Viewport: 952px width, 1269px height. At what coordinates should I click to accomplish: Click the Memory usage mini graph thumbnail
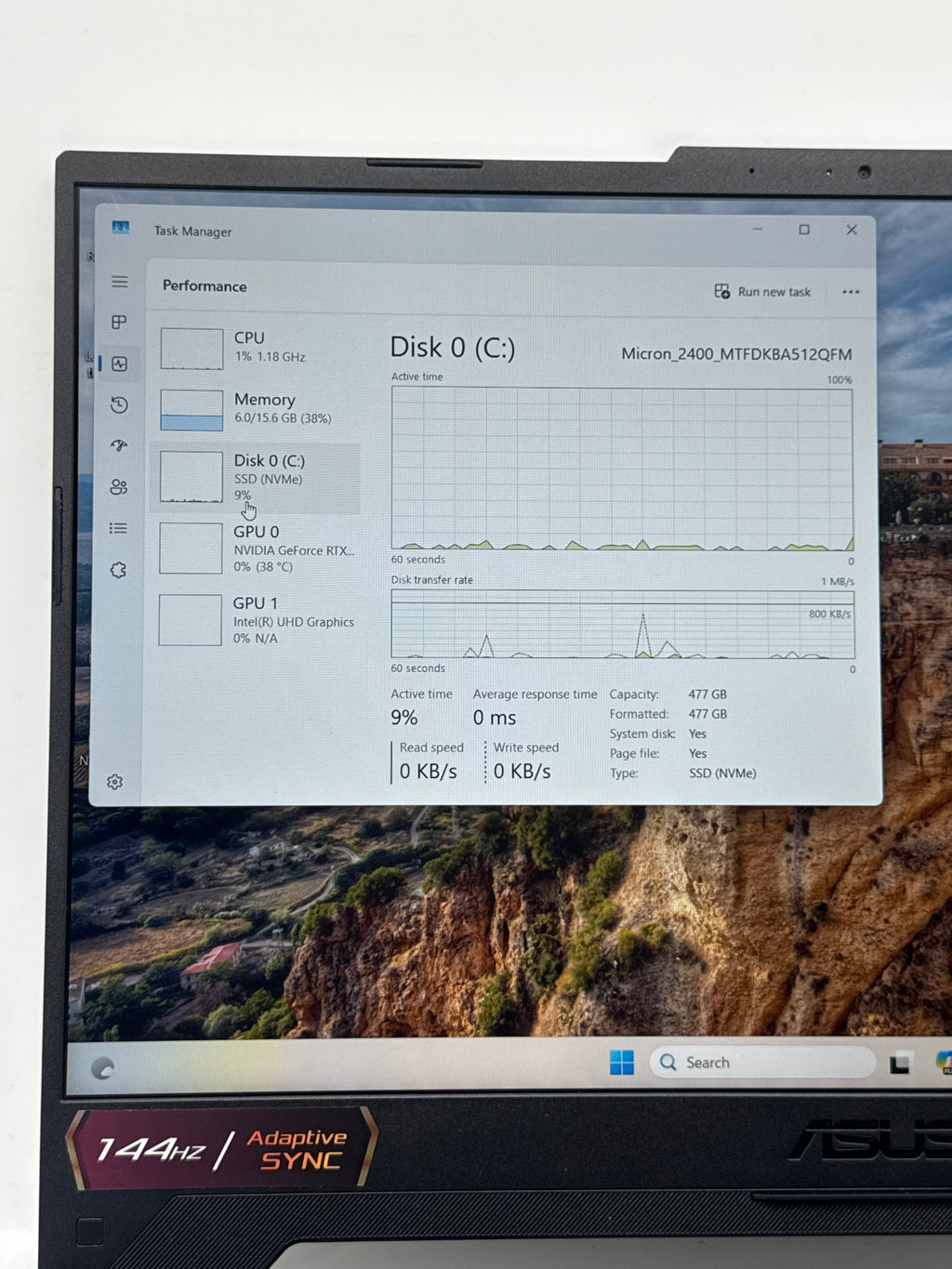pyautogui.click(x=192, y=410)
